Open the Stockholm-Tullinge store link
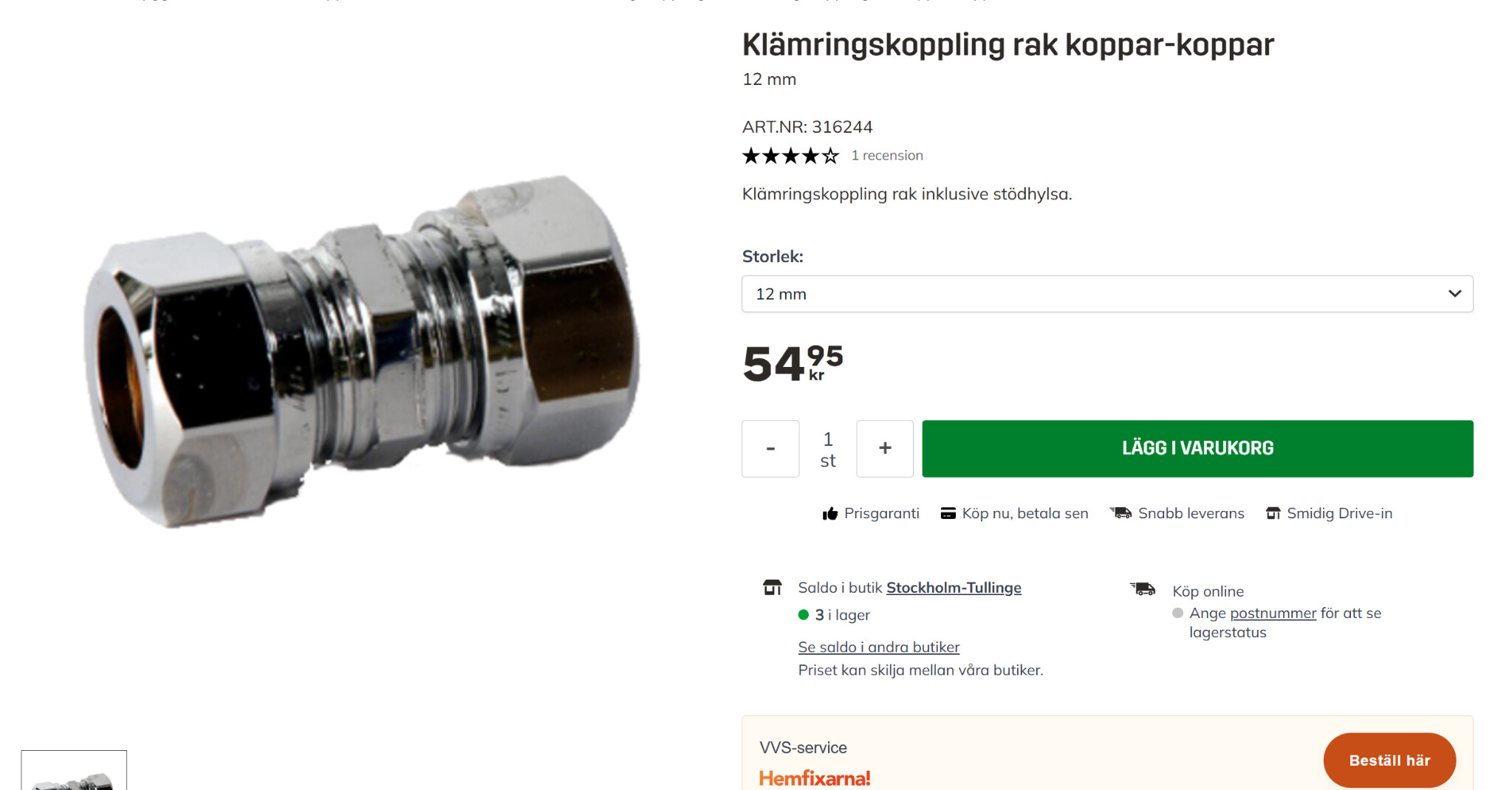 point(954,588)
